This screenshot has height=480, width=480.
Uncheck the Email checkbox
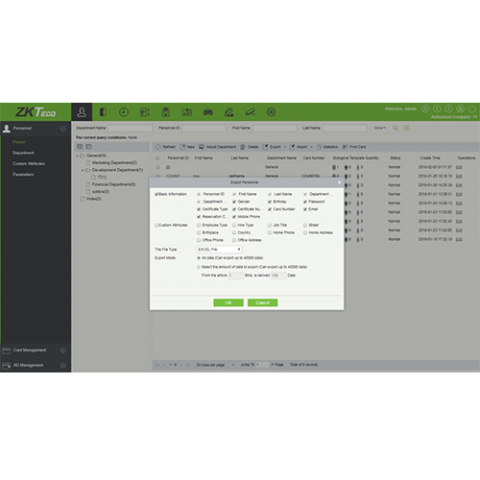click(x=305, y=209)
